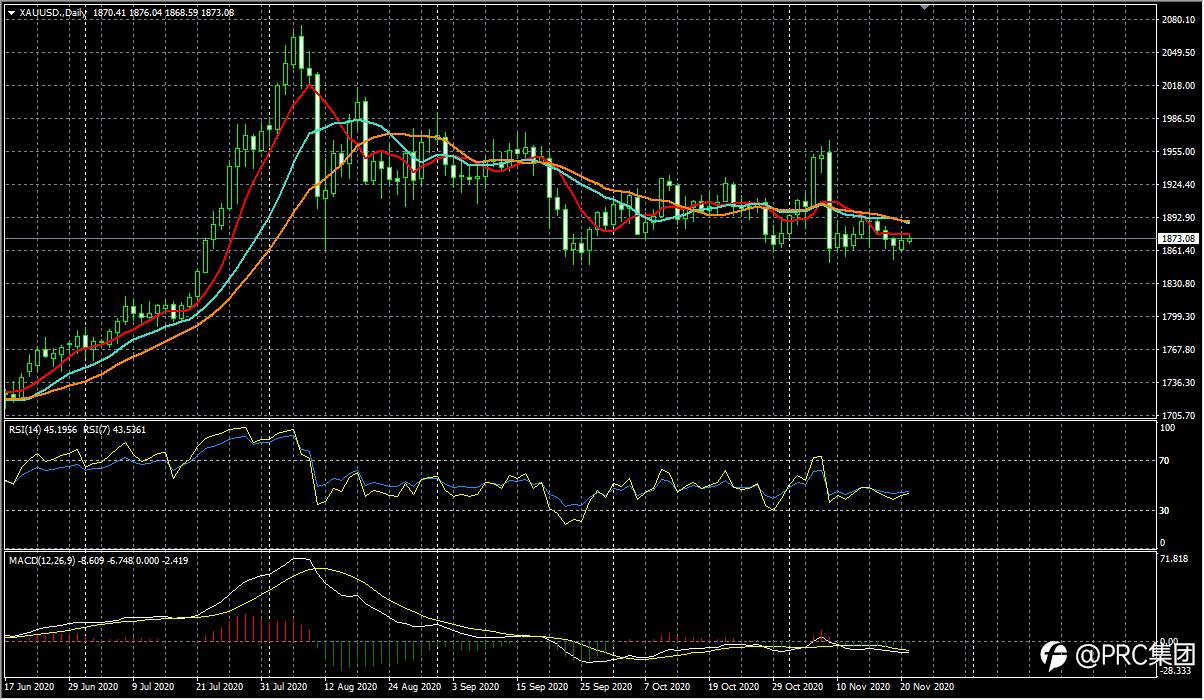Click the 7 Oct 2020 date label
Viewport: 1204px width, 700px height.
666,687
